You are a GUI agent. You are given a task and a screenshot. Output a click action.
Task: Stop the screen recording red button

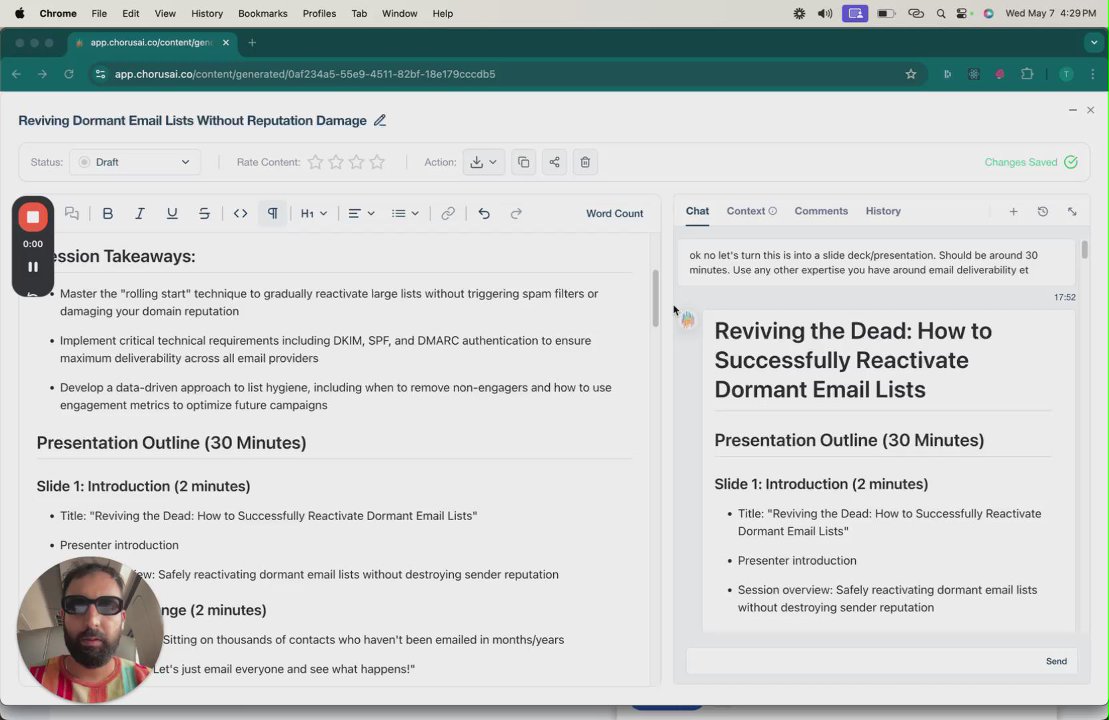click(x=33, y=217)
